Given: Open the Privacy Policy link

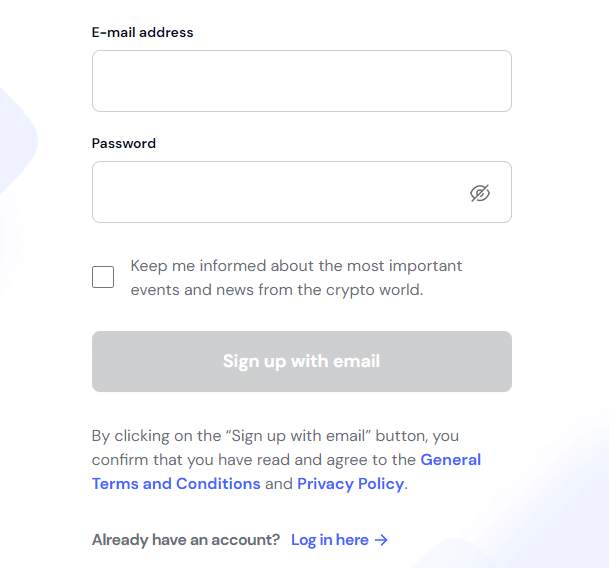Looking at the screenshot, I should coord(350,484).
